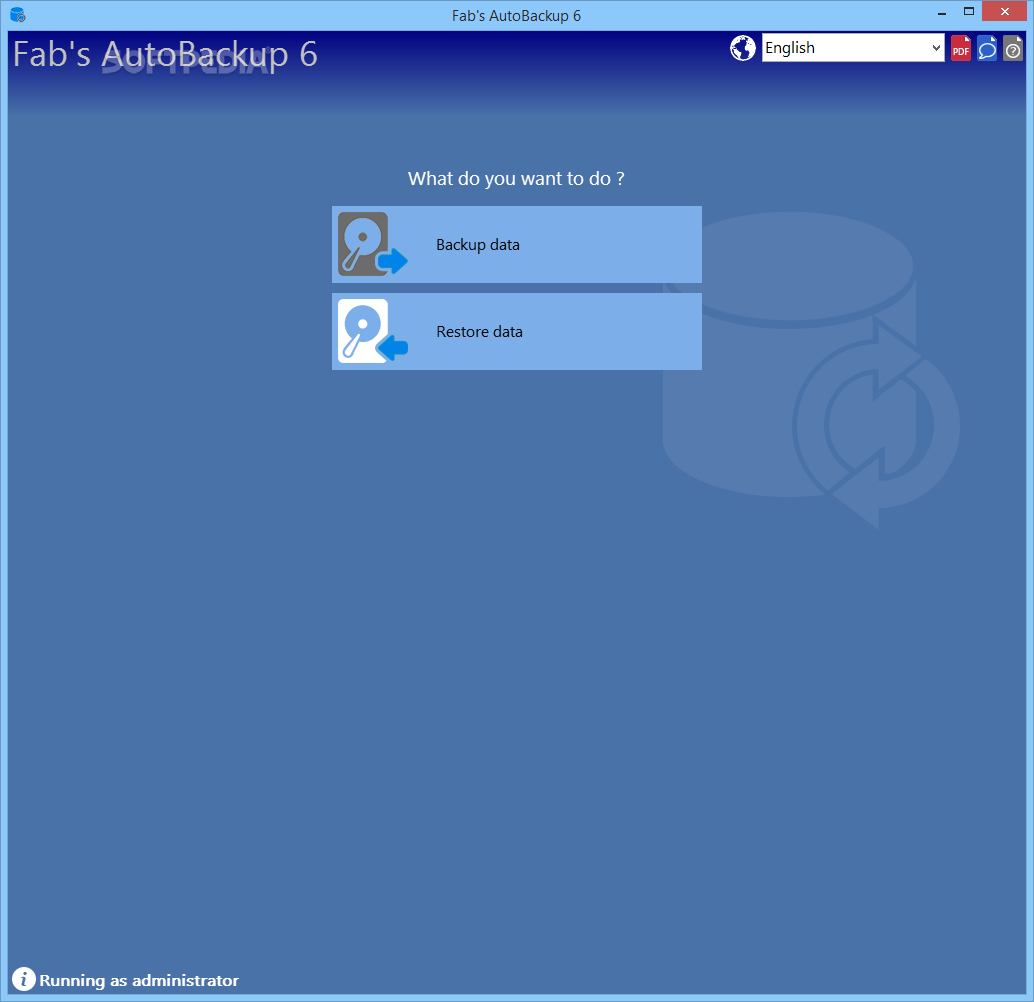Maximize the Fab's AutoBackup window
The width and height of the screenshot is (1034, 1002).
tap(968, 11)
